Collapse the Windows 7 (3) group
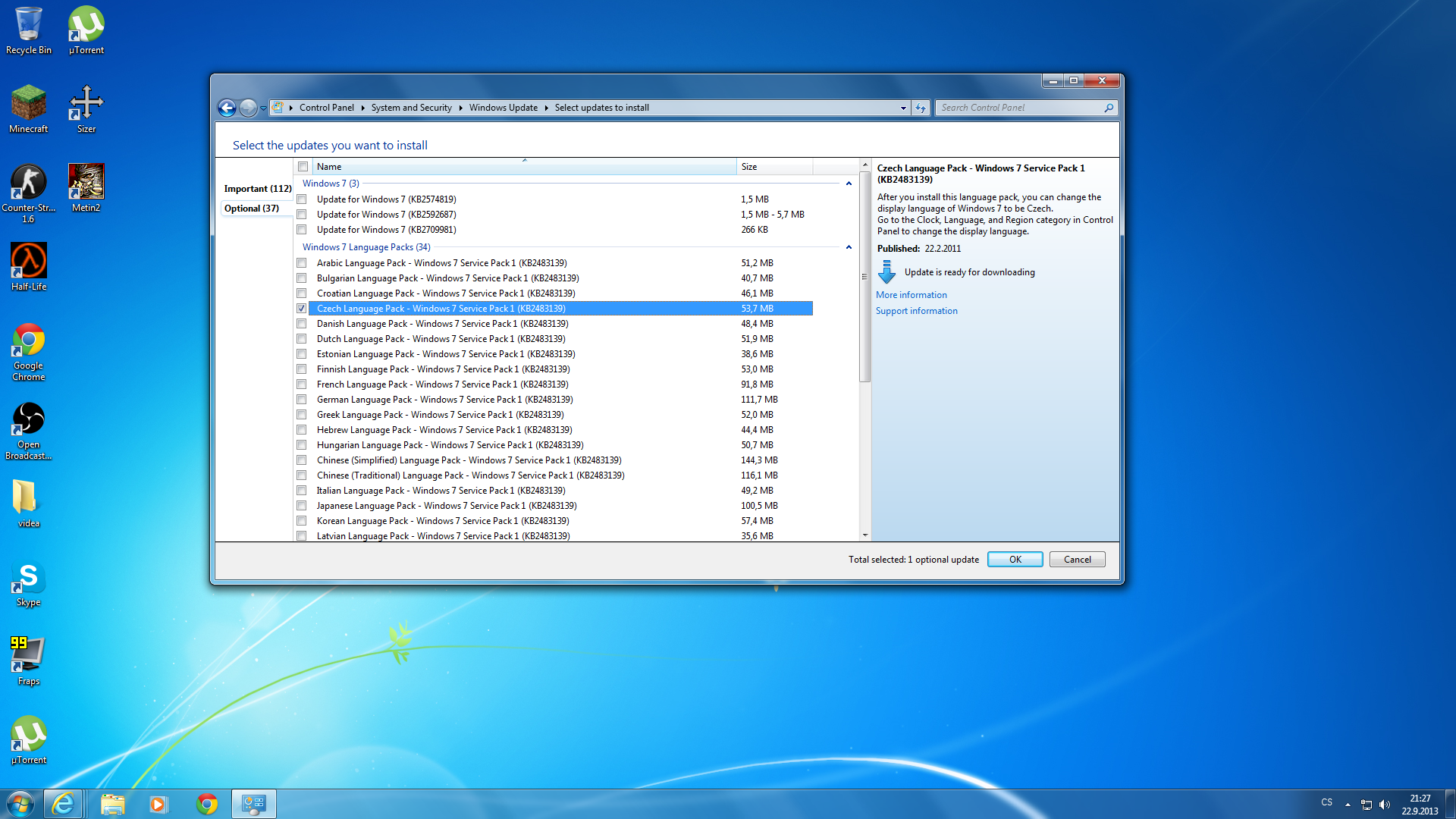 point(849,184)
